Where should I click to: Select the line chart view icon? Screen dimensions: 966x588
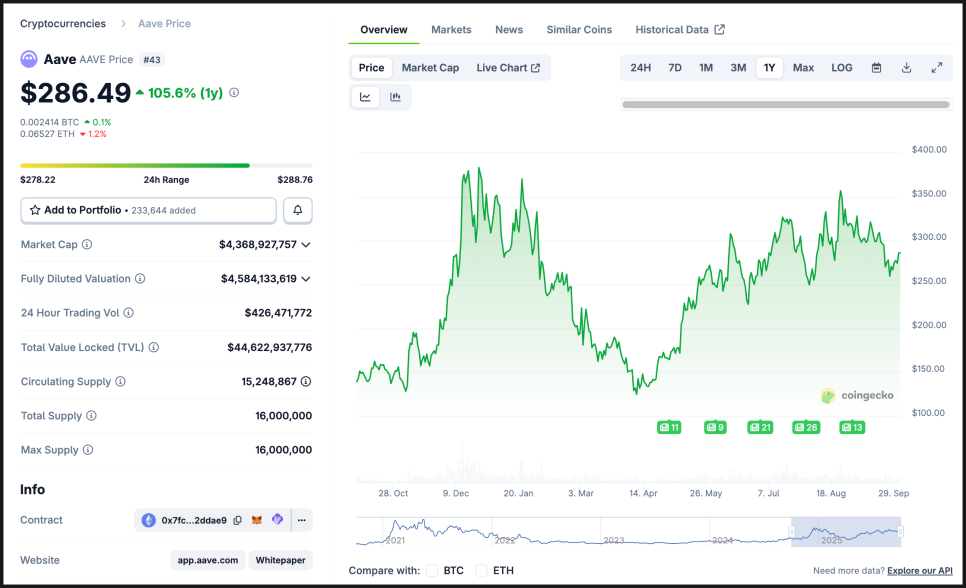(366, 97)
